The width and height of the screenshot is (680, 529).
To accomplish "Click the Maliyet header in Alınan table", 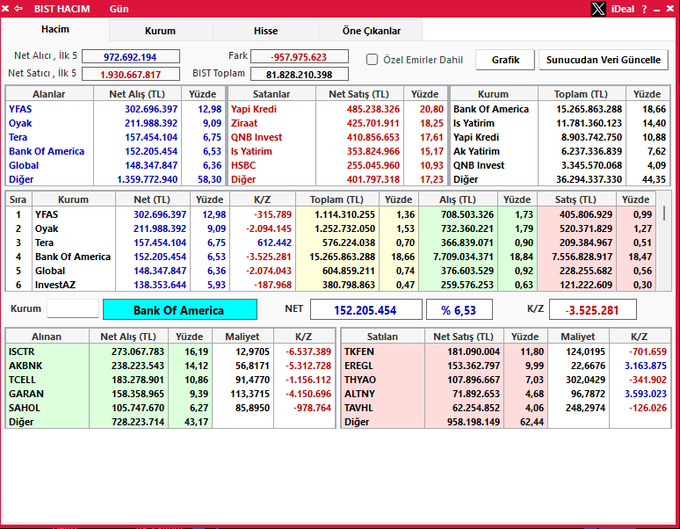I will pyautogui.click(x=242, y=336).
